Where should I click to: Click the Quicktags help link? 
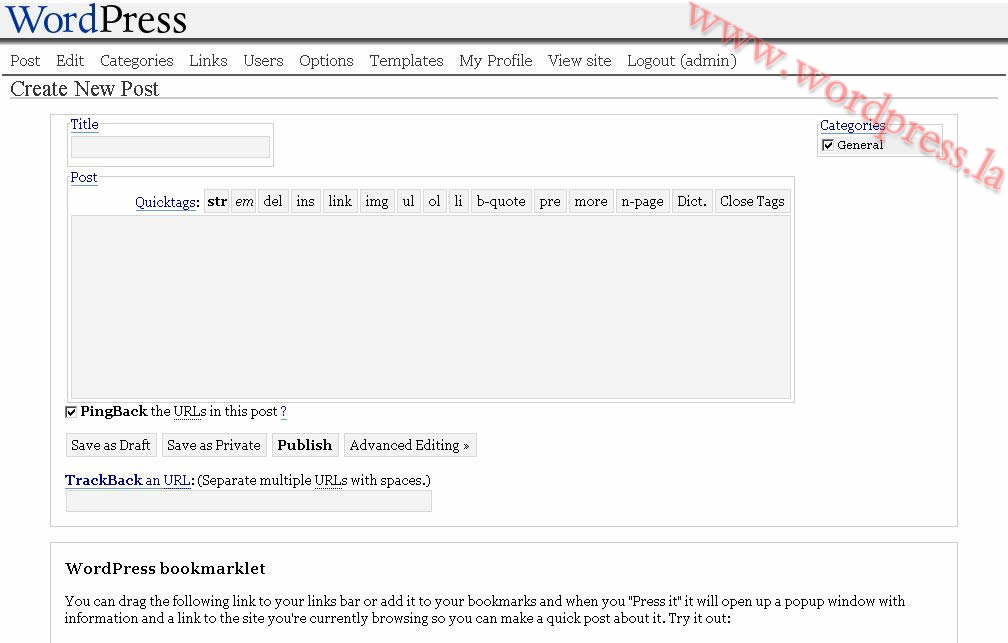(166, 202)
